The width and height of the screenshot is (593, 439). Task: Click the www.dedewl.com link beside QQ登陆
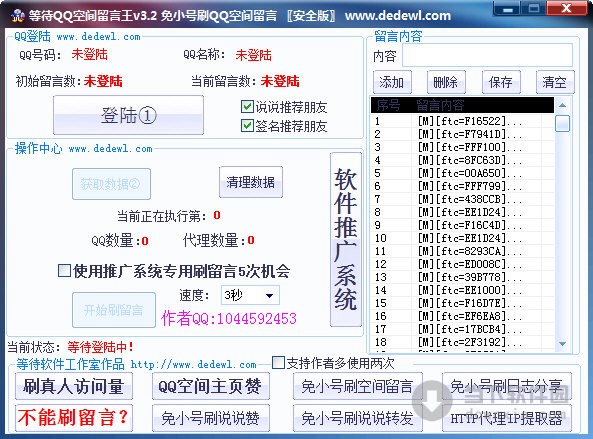point(98,37)
